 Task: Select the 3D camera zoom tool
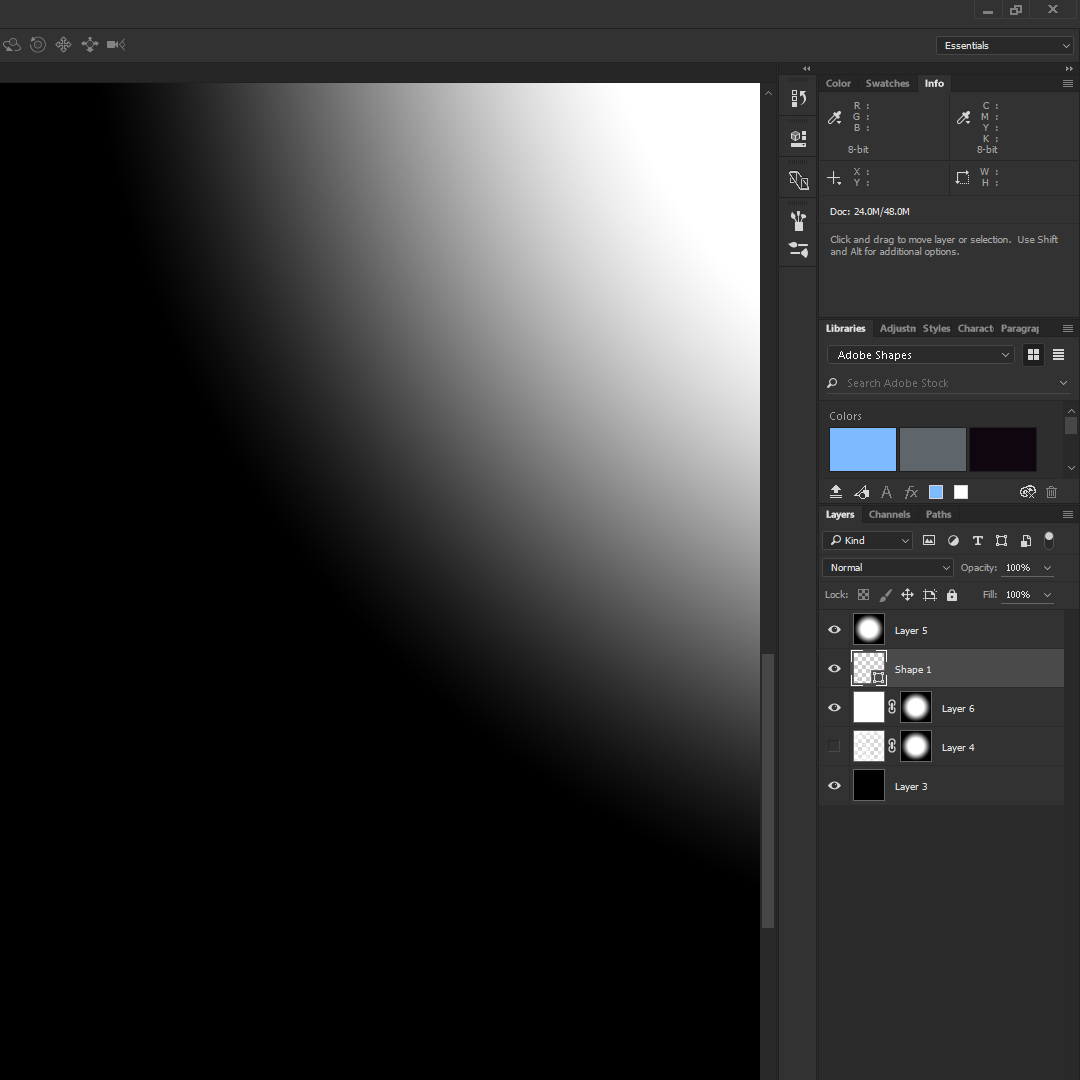point(115,44)
